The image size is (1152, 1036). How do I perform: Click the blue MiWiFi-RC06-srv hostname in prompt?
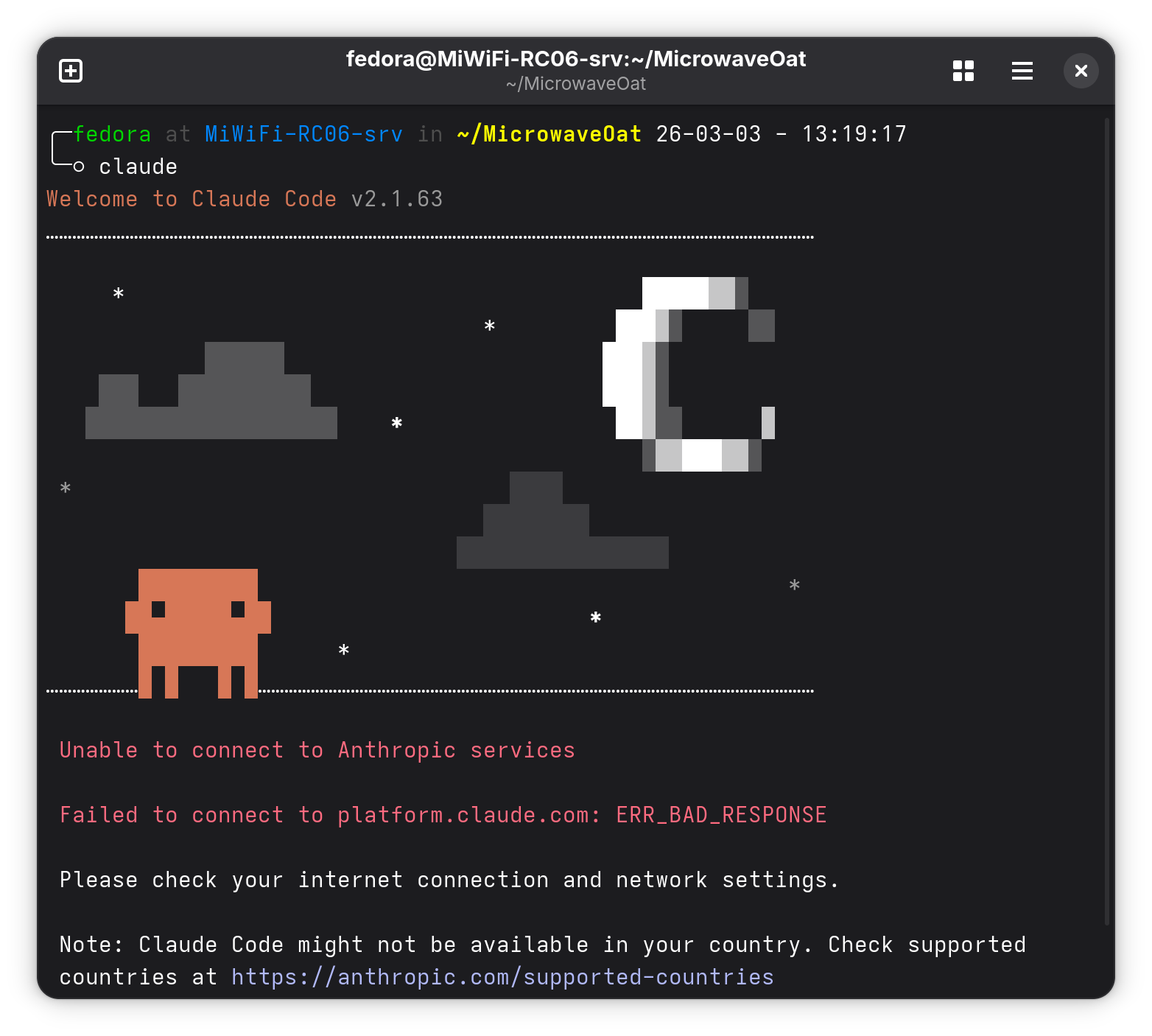pos(303,134)
